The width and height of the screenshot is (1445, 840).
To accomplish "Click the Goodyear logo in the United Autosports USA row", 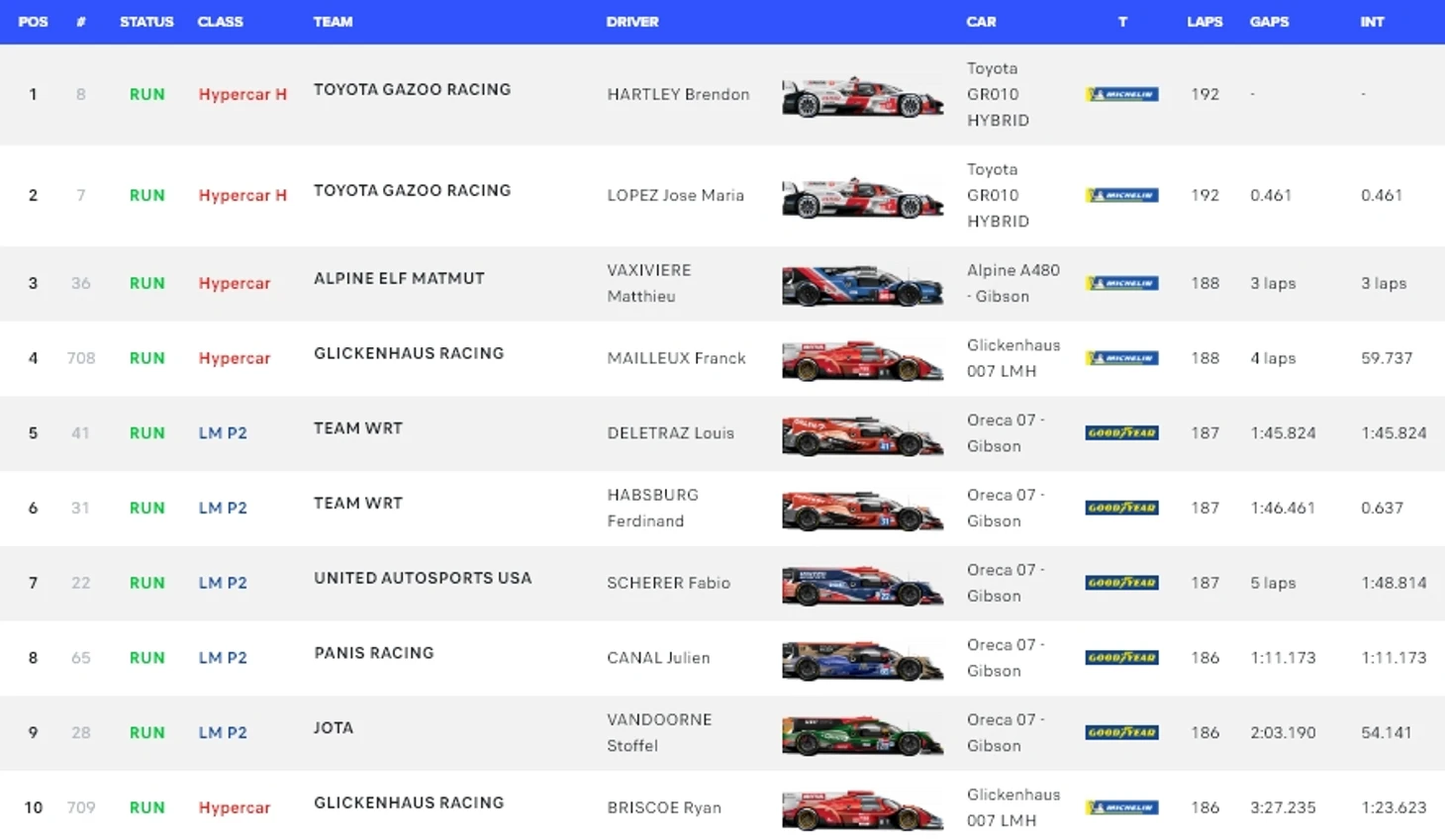I will [x=1121, y=583].
